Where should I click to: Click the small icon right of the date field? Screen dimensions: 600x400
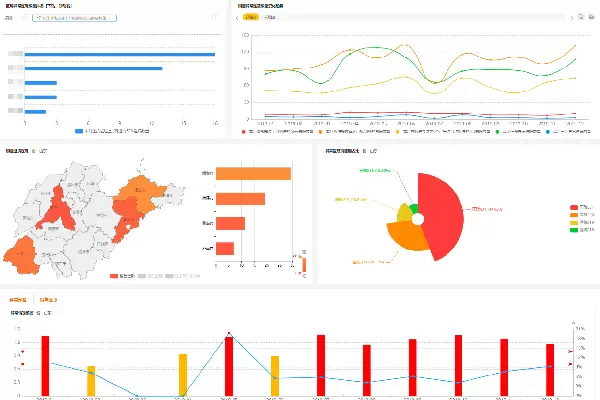tap(216, 17)
